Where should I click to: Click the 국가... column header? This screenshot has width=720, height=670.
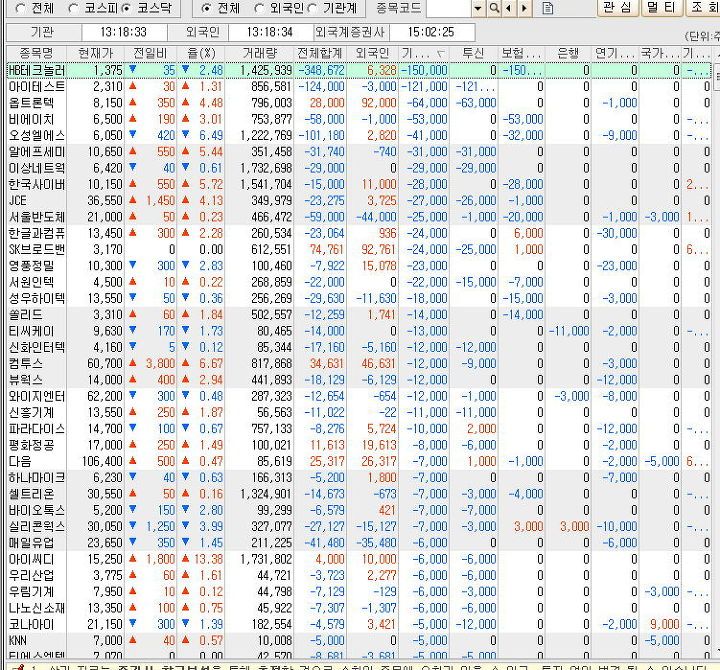pos(660,53)
